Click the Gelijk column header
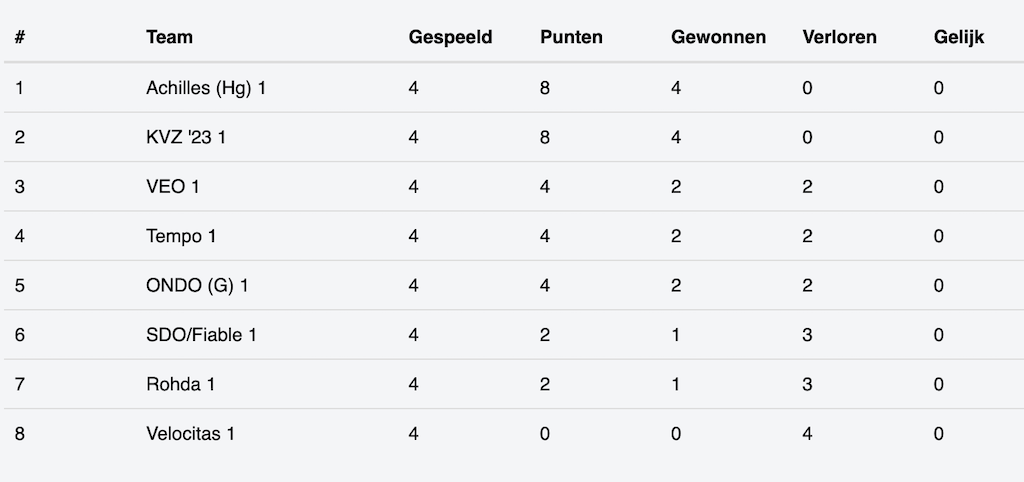Screen dimensions: 1024x482 pos(958,38)
